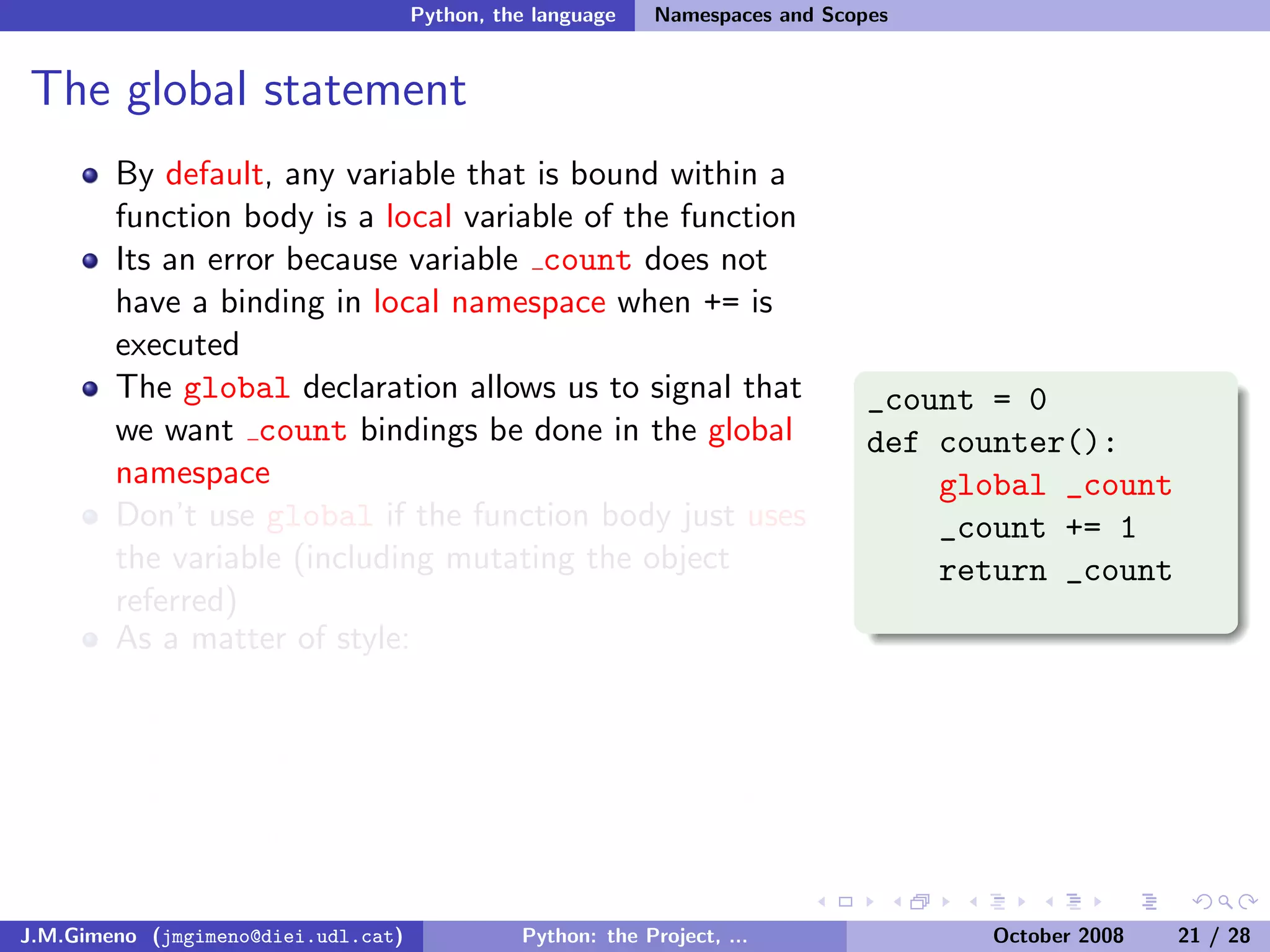Screen dimensions: 1270x952
Task: Click the slide title 'The global statement'
Action: [248, 89]
